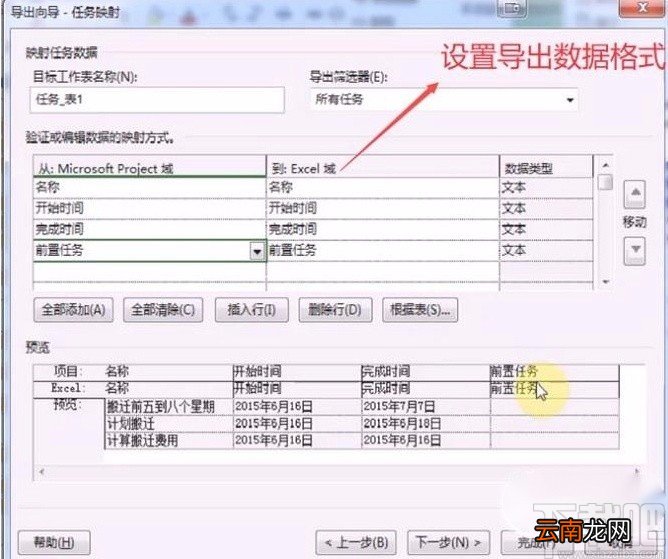Click the 全部添加(A) button

tap(73, 310)
